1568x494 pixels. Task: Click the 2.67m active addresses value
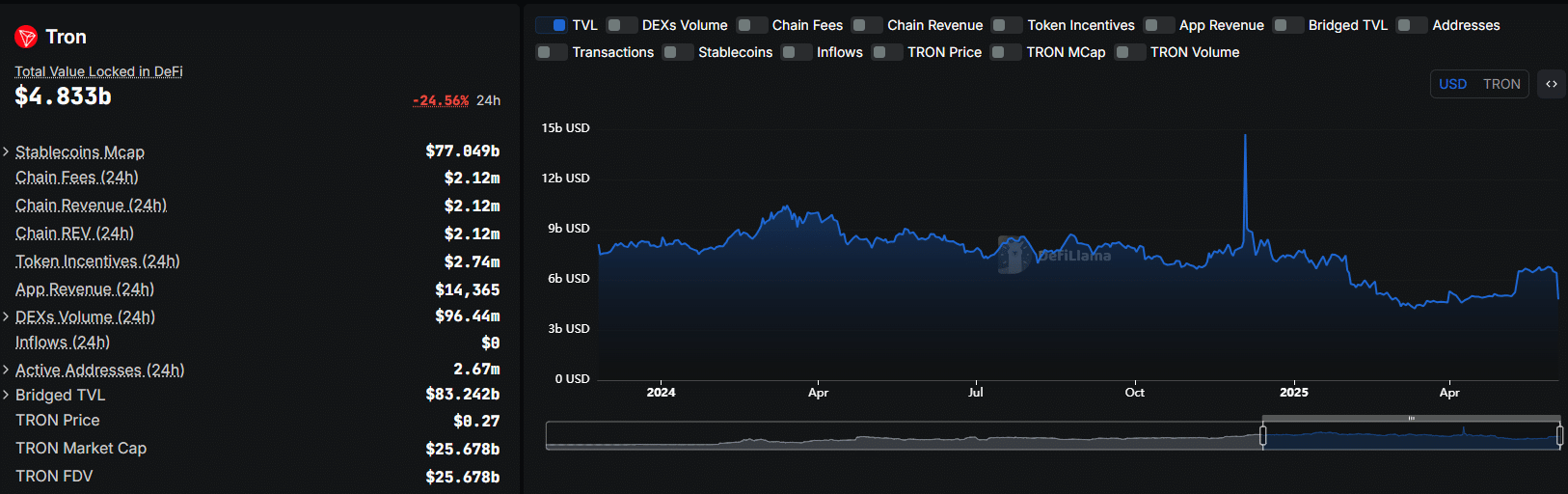click(x=476, y=369)
